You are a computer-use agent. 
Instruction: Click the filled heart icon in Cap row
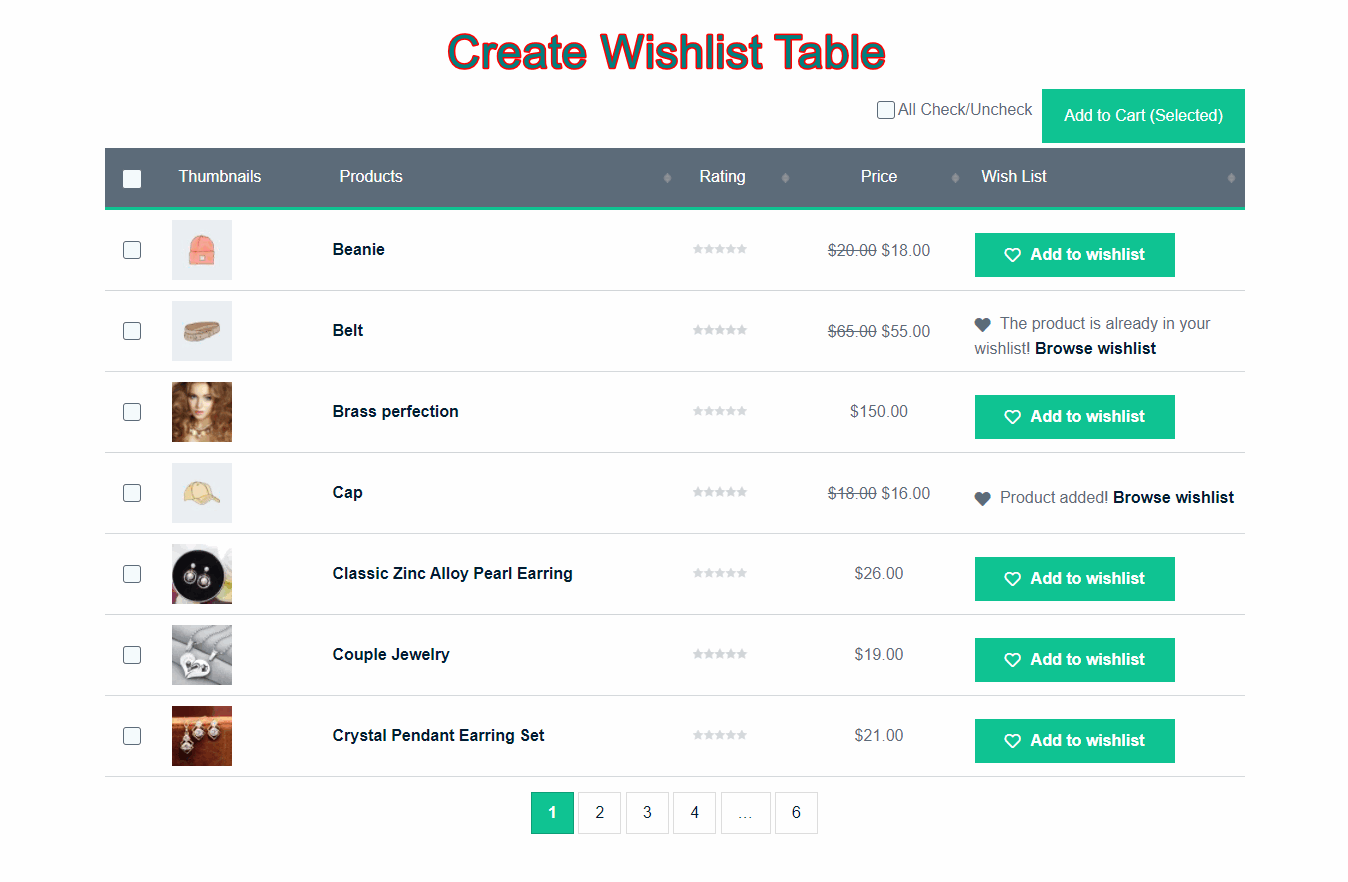pyautogui.click(x=982, y=498)
